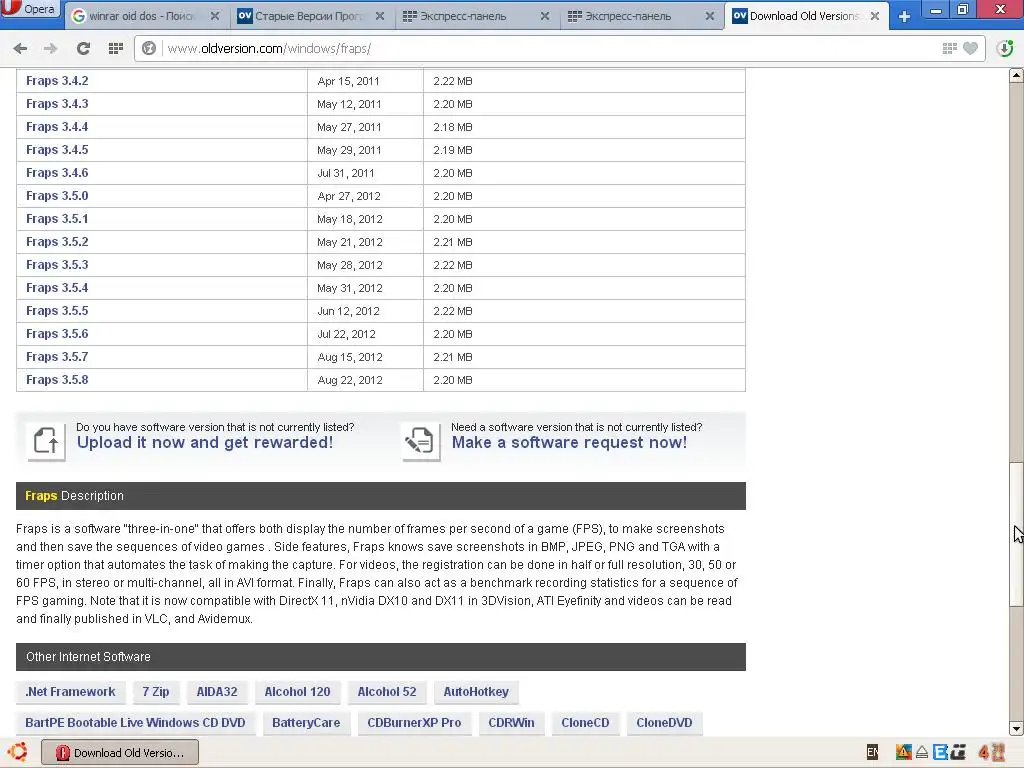
Task: Add page to Speed Dial from address bar icon
Action: pyautogui.click(x=950, y=48)
